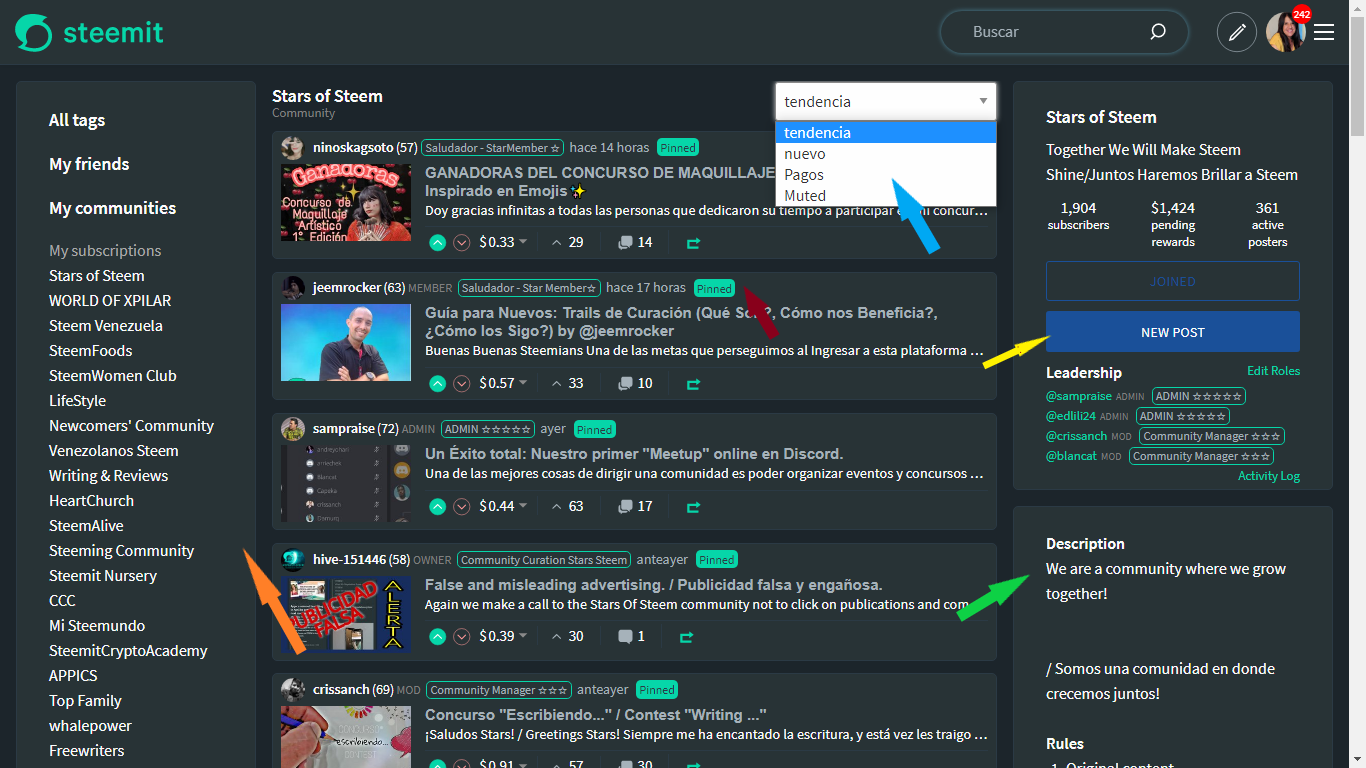Open Steem Venezuela community
The height and width of the screenshot is (768, 1366).
tap(106, 326)
